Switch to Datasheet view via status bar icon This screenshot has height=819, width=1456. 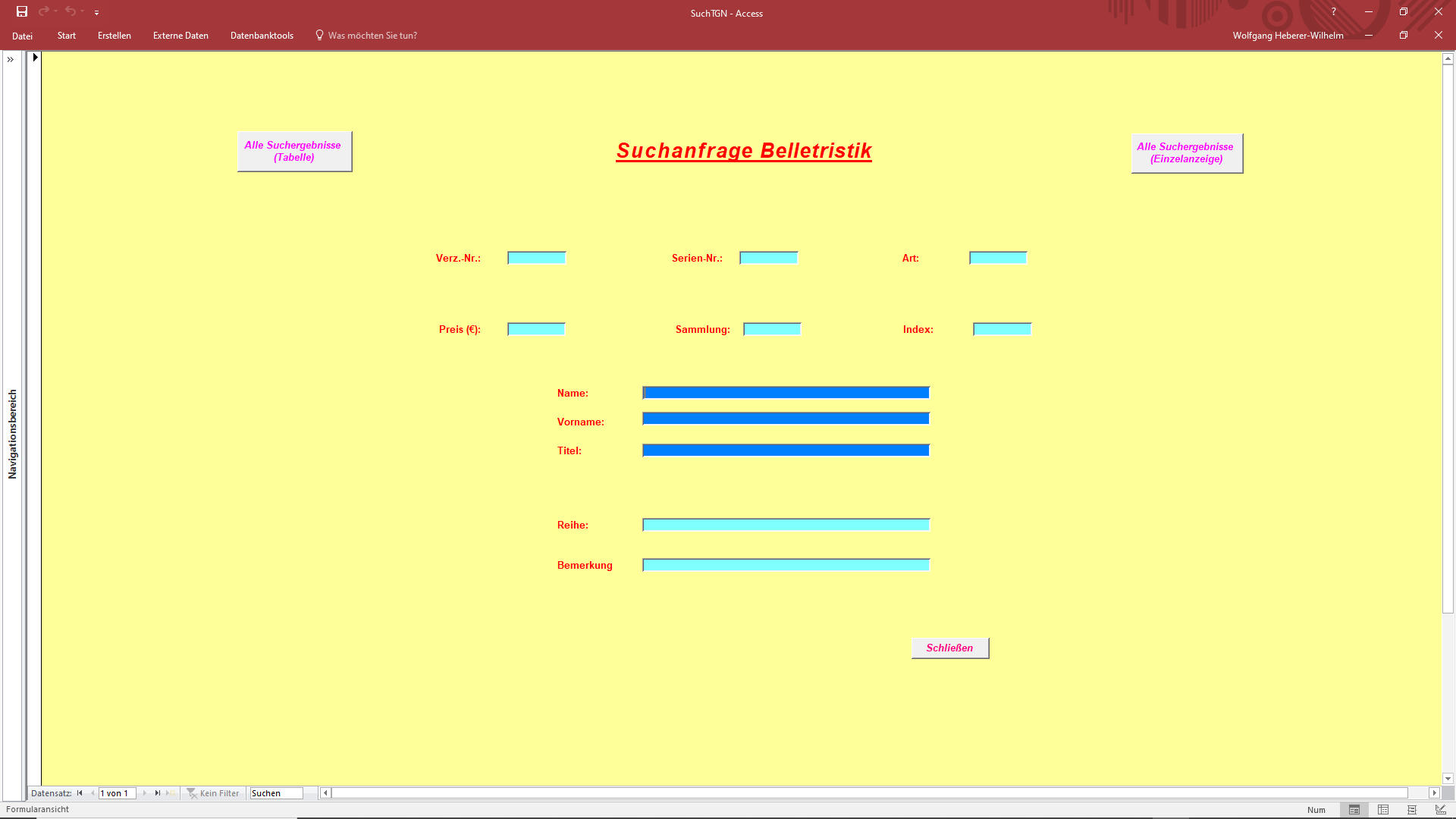1383,810
